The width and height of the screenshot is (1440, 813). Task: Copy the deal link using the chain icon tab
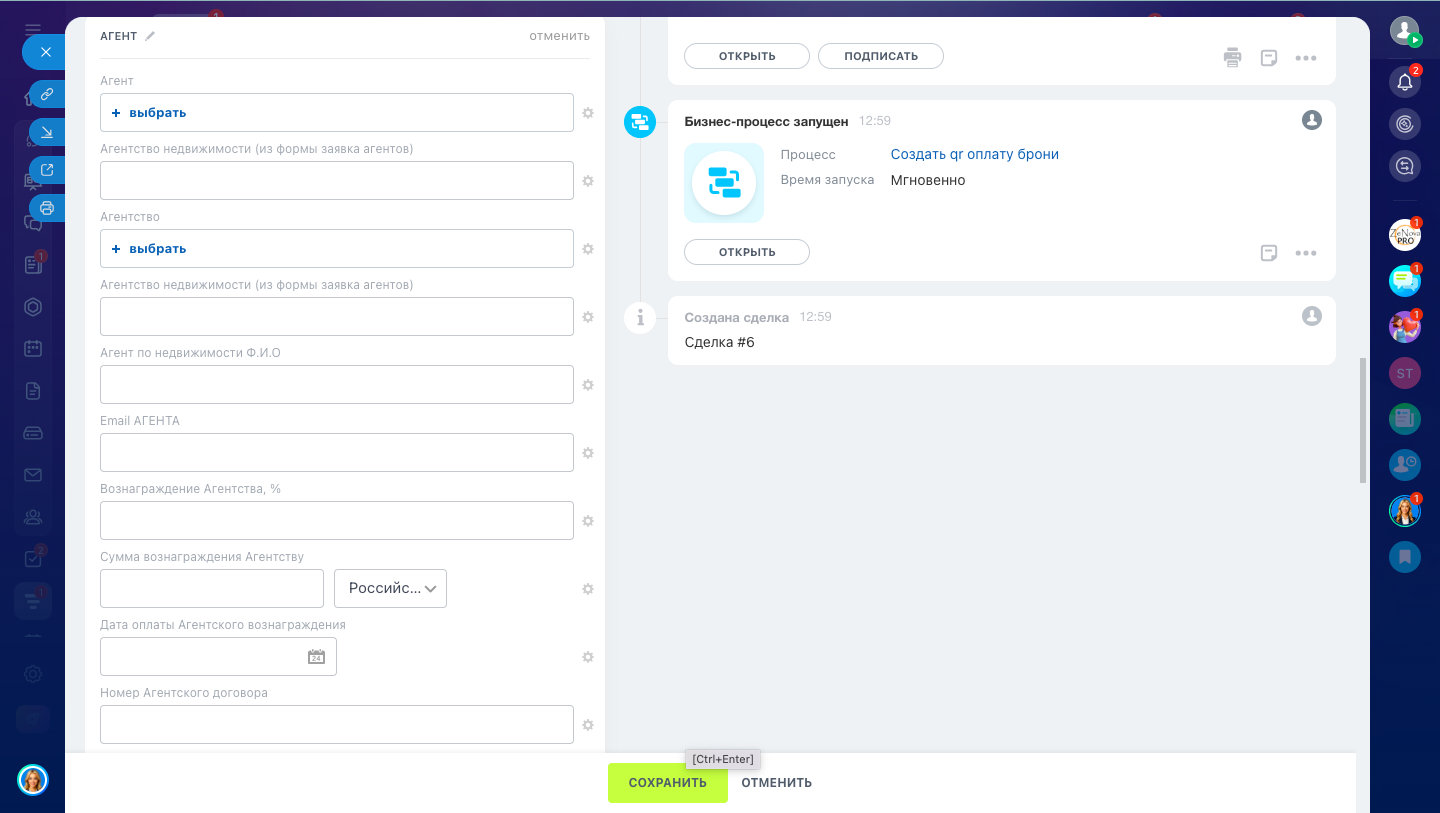click(x=47, y=94)
